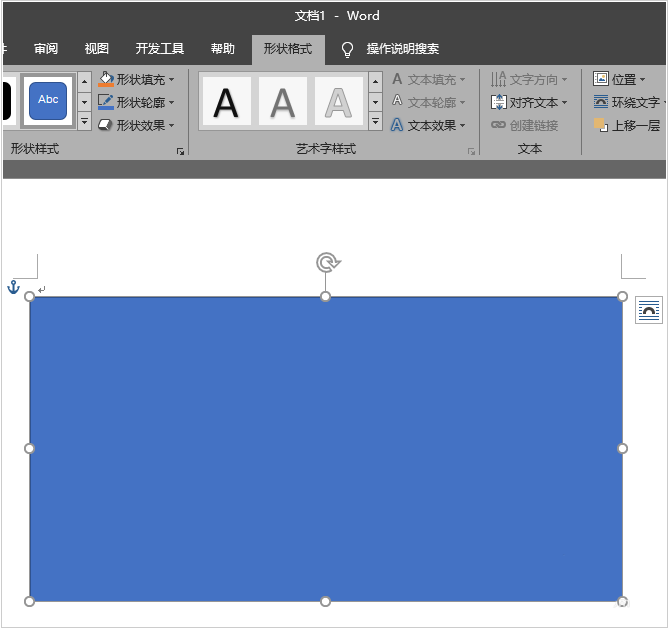Click the top-left sizing handle
Screen dimensions: 668x628
click(29, 297)
